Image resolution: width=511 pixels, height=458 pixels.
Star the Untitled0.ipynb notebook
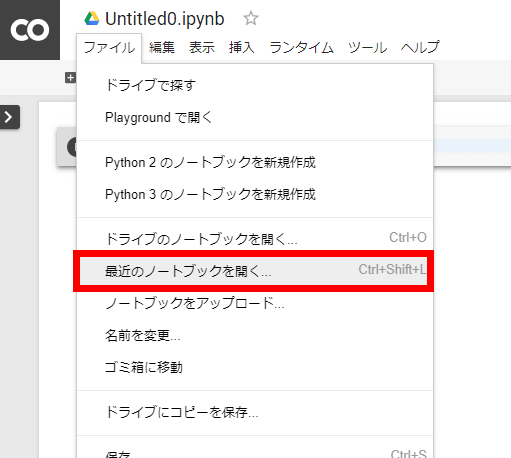click(x=251, y=18)
